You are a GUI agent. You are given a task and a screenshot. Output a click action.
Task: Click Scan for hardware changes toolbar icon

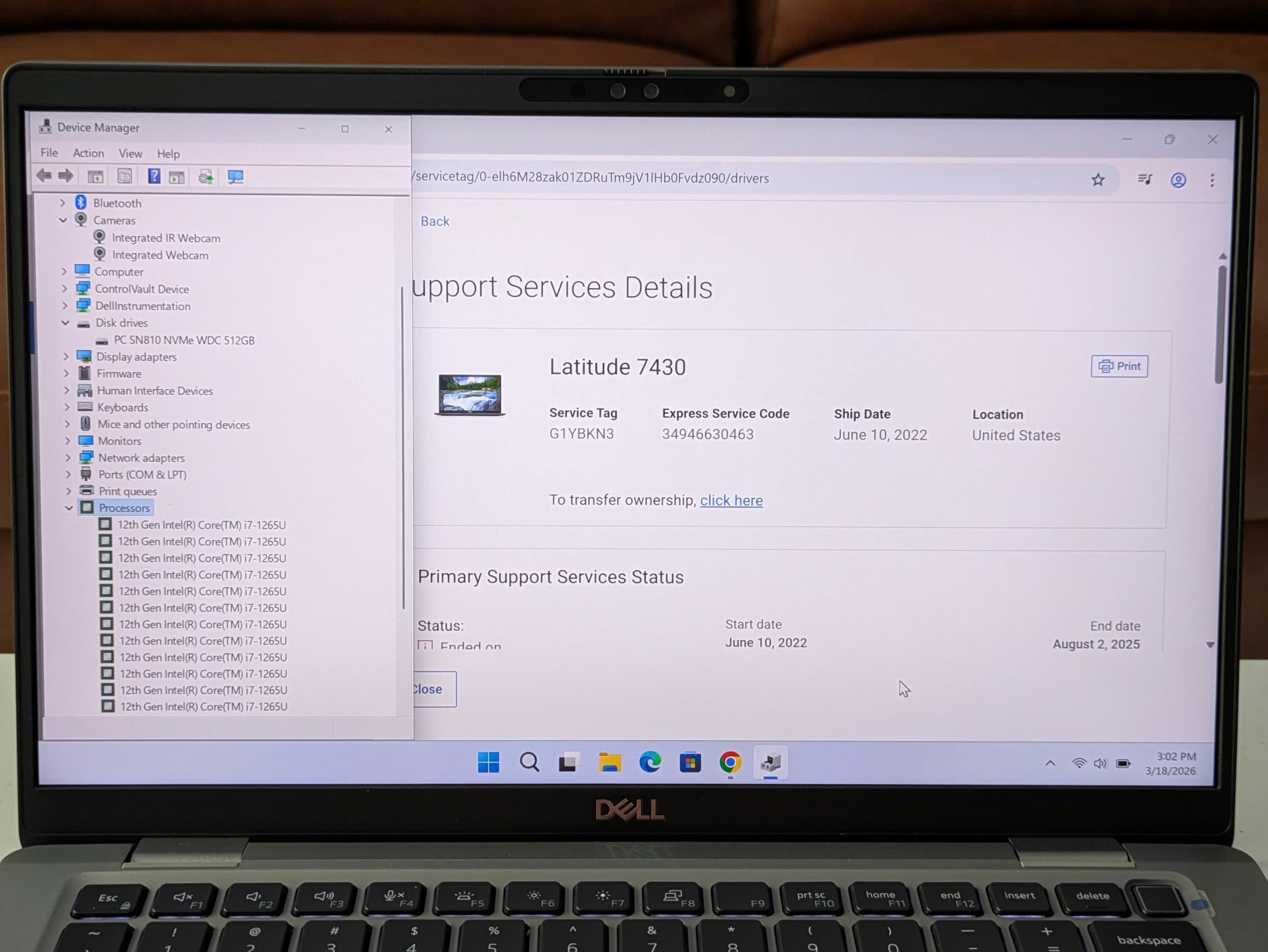235,176
